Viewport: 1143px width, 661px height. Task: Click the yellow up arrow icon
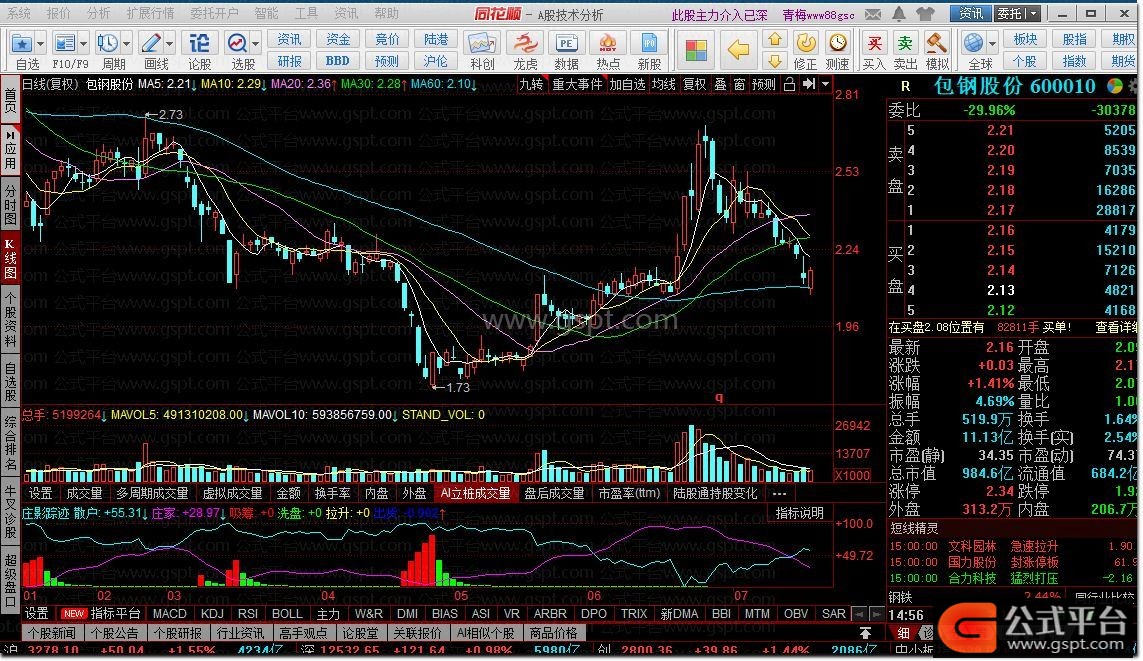pos(775,39)
